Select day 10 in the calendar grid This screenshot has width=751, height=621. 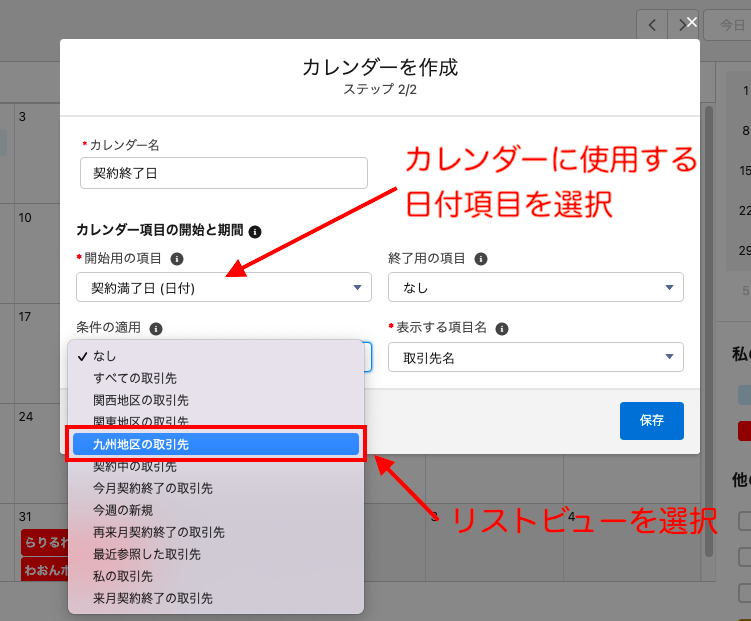point(25,218)
